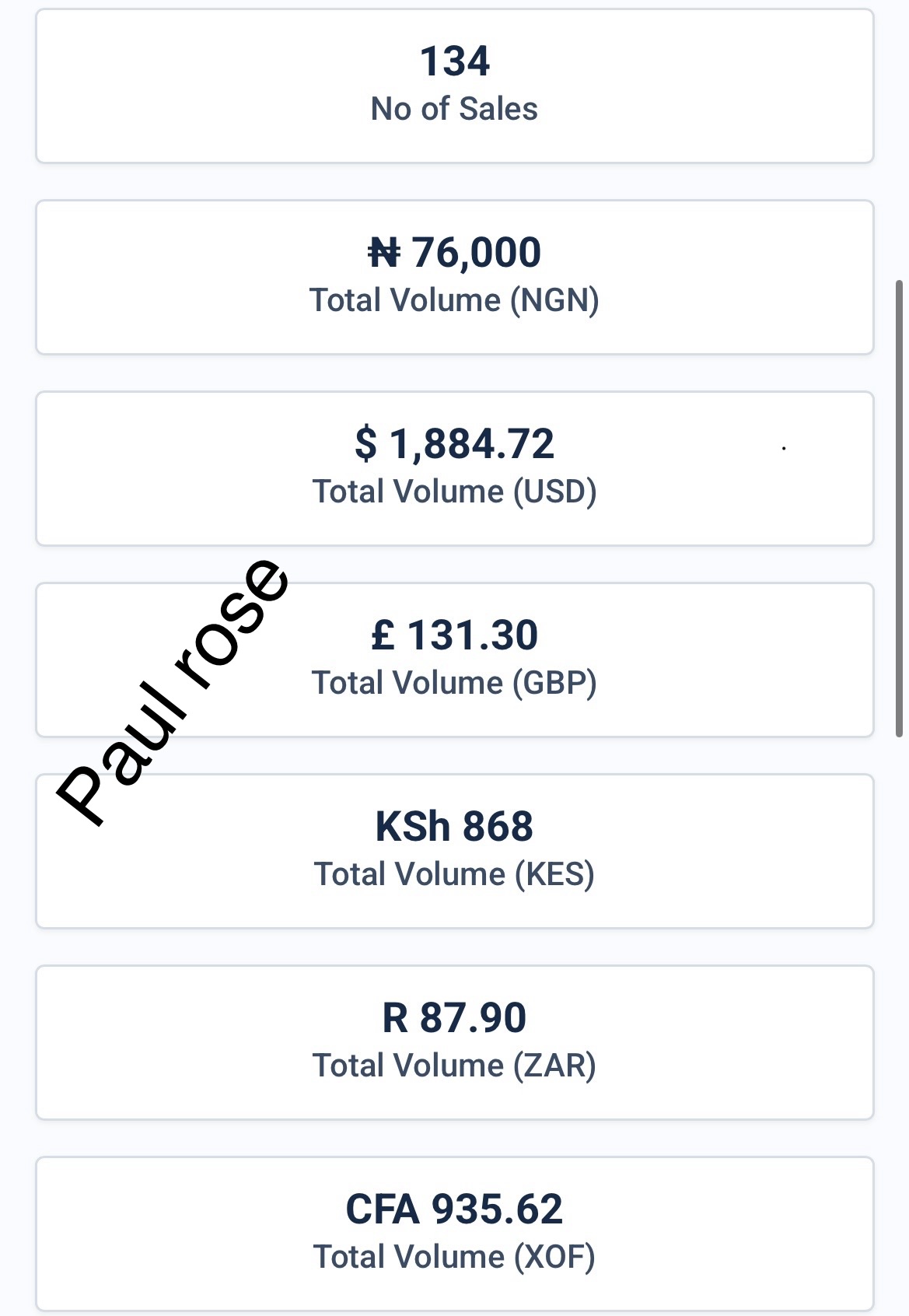The image size is (909, 1316).
Task: Click the ₦ 76,000 amount
Action: (455, 253)
